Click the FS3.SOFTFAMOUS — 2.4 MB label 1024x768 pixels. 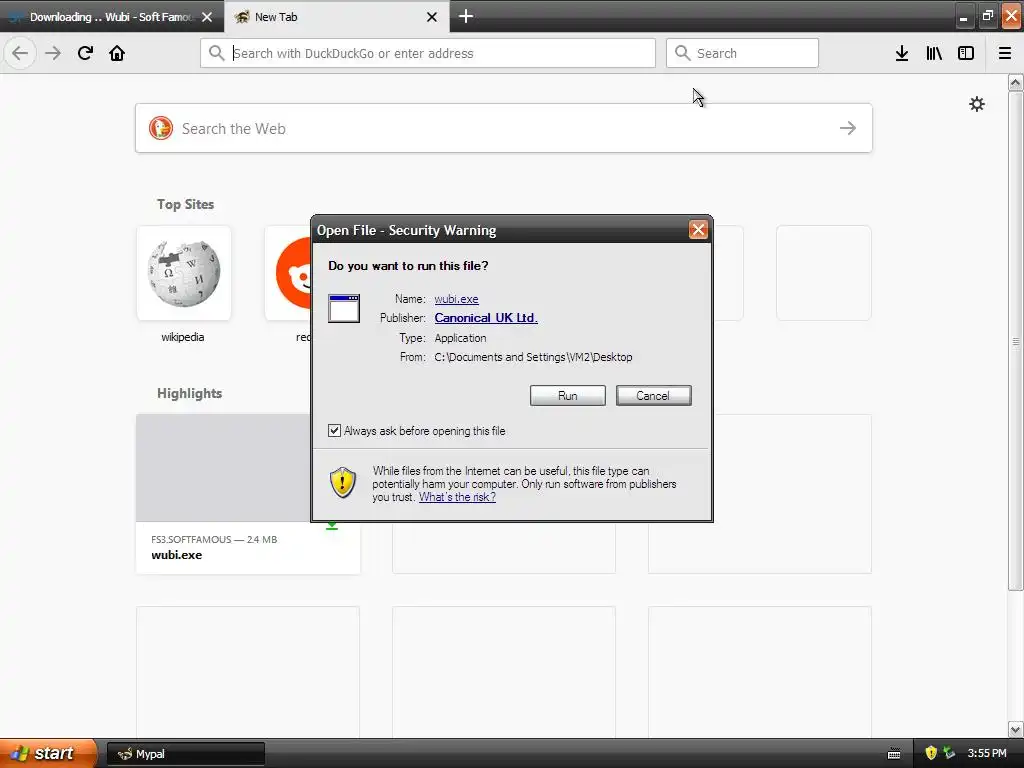pos(214,539)
